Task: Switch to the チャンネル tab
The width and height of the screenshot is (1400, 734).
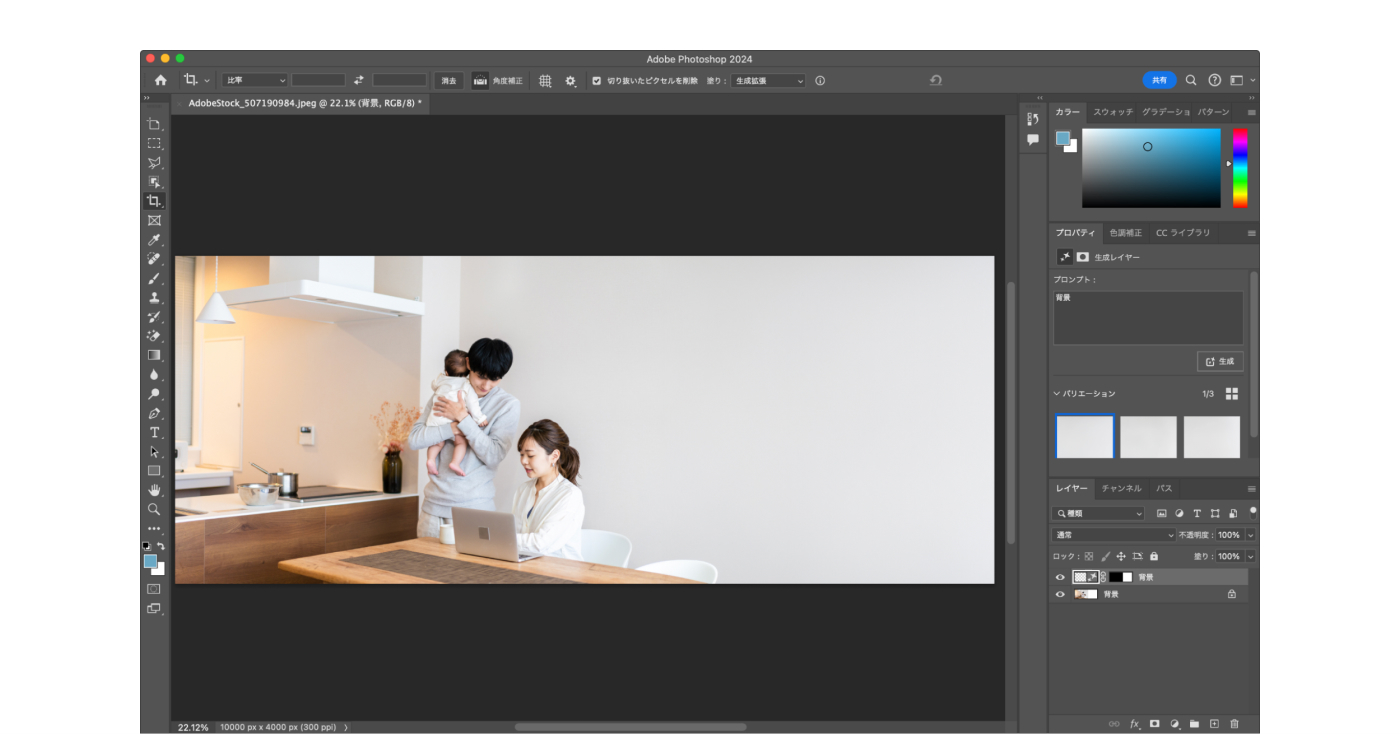Action: 1121,489
